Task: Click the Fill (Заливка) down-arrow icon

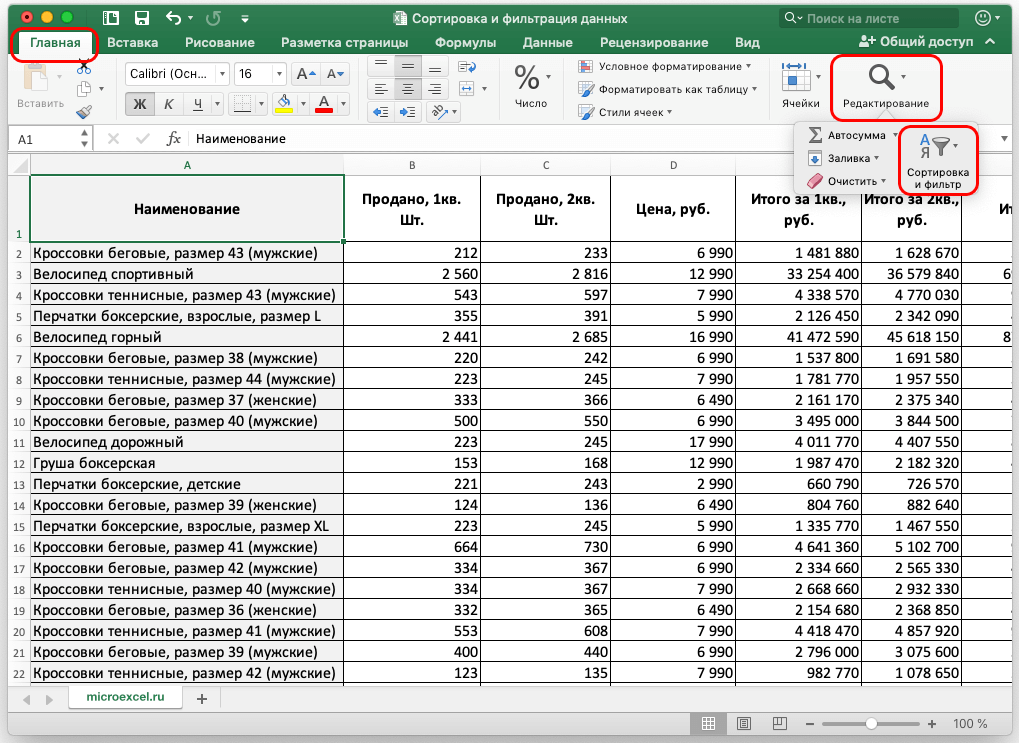Action: tap(815, 158)
